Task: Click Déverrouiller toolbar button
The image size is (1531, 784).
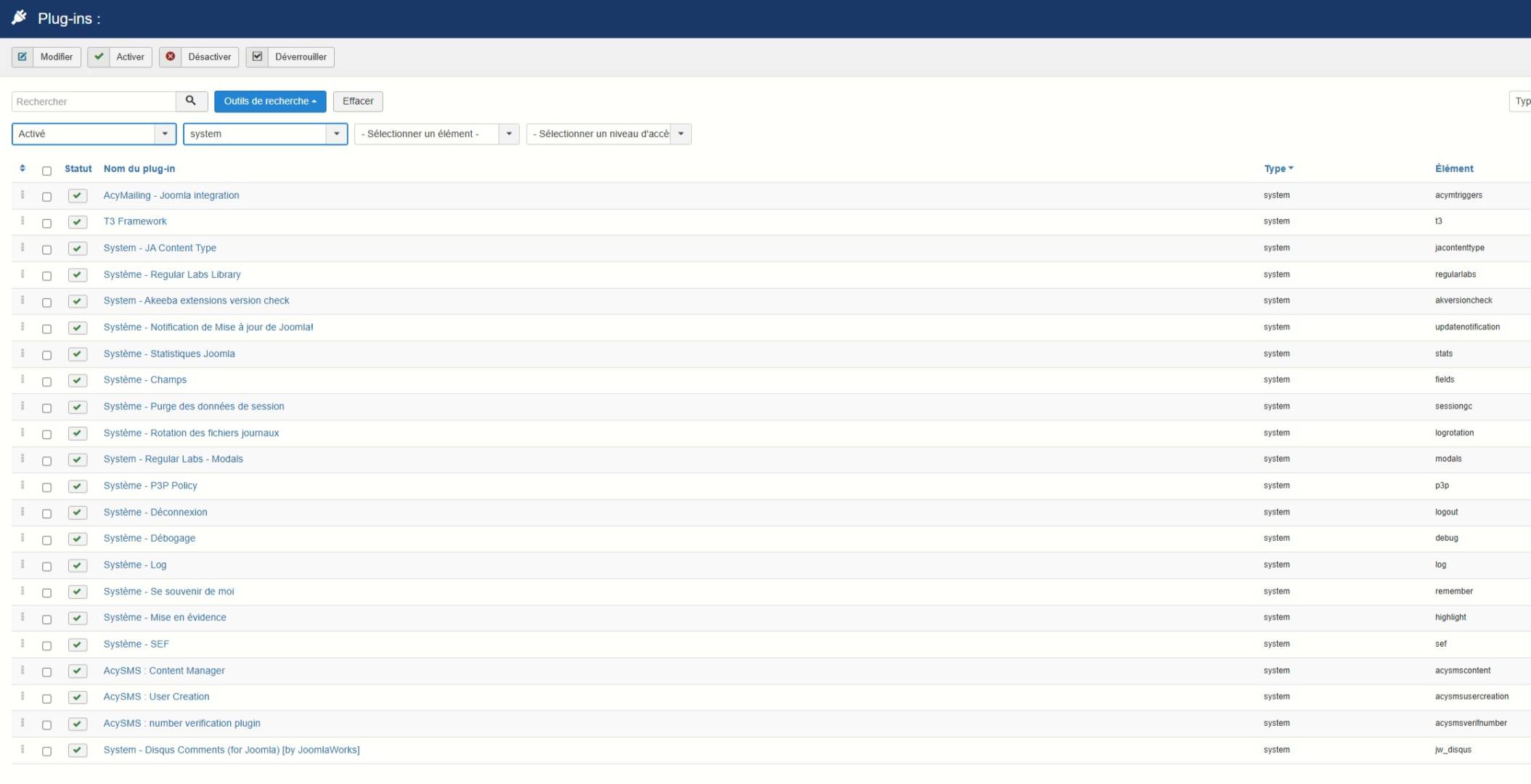Action: click(x=290, y=57)
